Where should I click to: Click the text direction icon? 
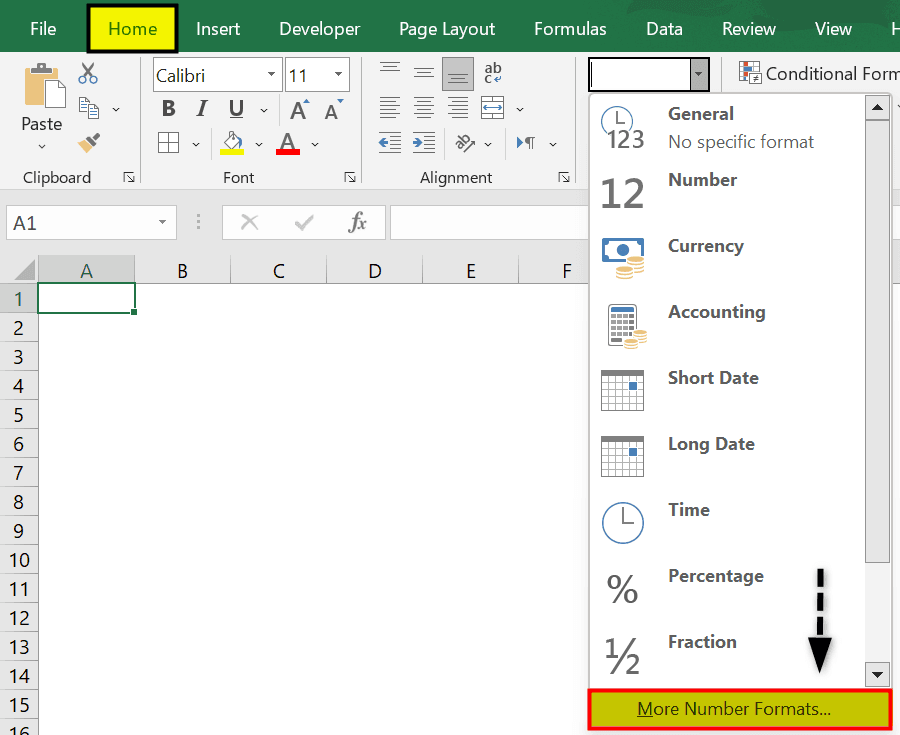pos(526,143)
